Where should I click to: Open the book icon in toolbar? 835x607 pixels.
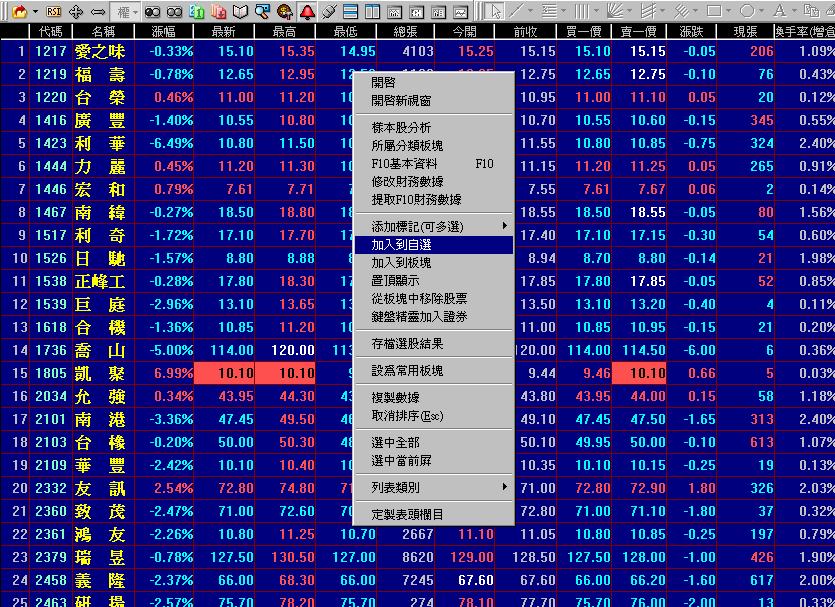[x=240, y=11]
